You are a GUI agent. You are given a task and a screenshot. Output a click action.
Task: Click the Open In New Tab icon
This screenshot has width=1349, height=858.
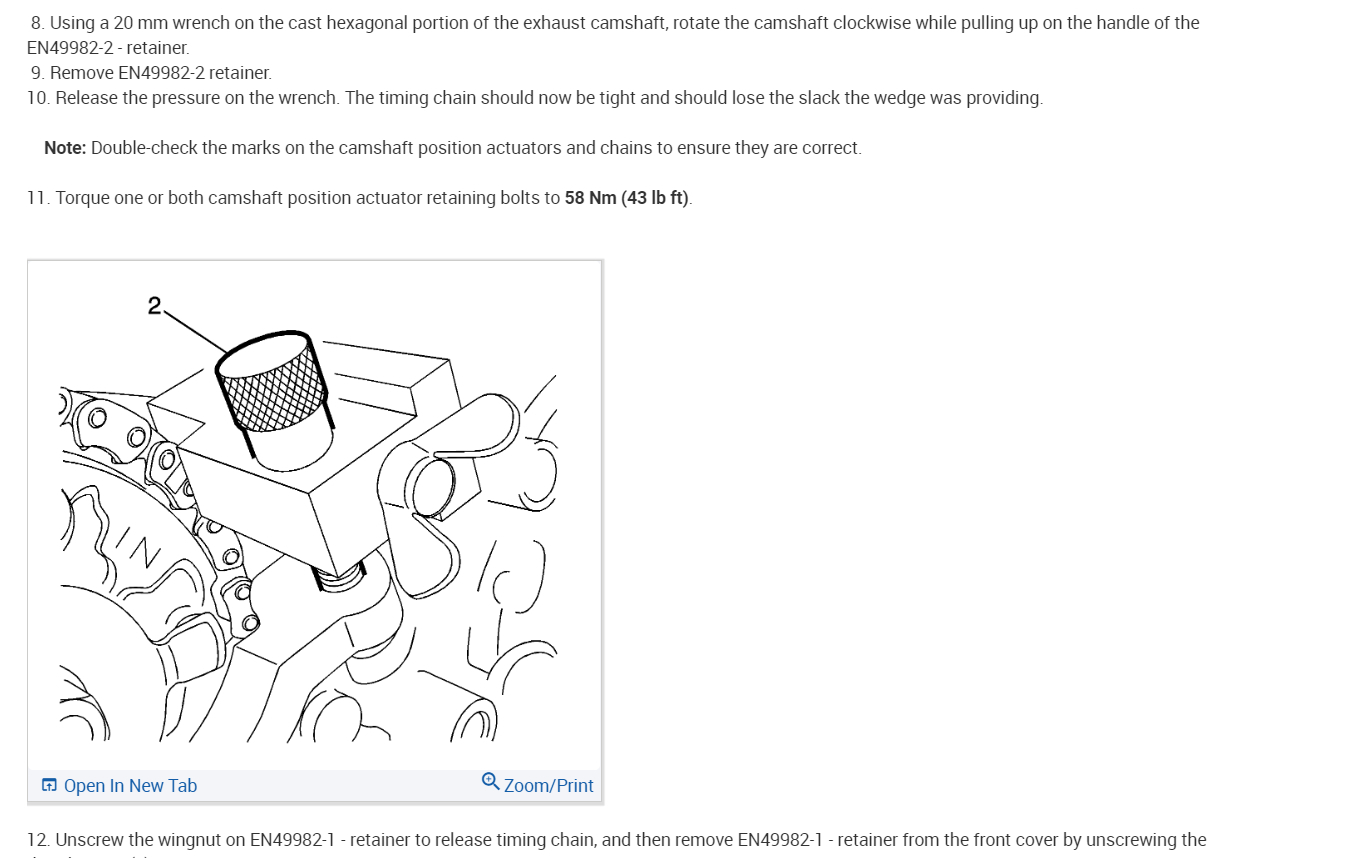49,786
